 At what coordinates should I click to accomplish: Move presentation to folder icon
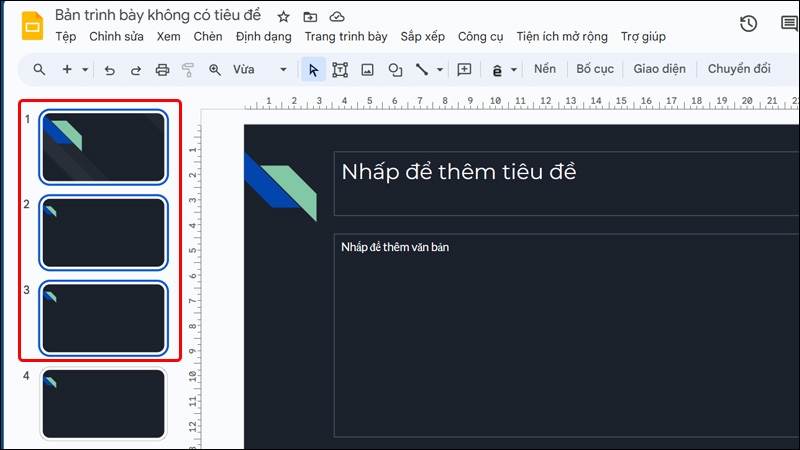pyautogui.click(x=310, y=17)
